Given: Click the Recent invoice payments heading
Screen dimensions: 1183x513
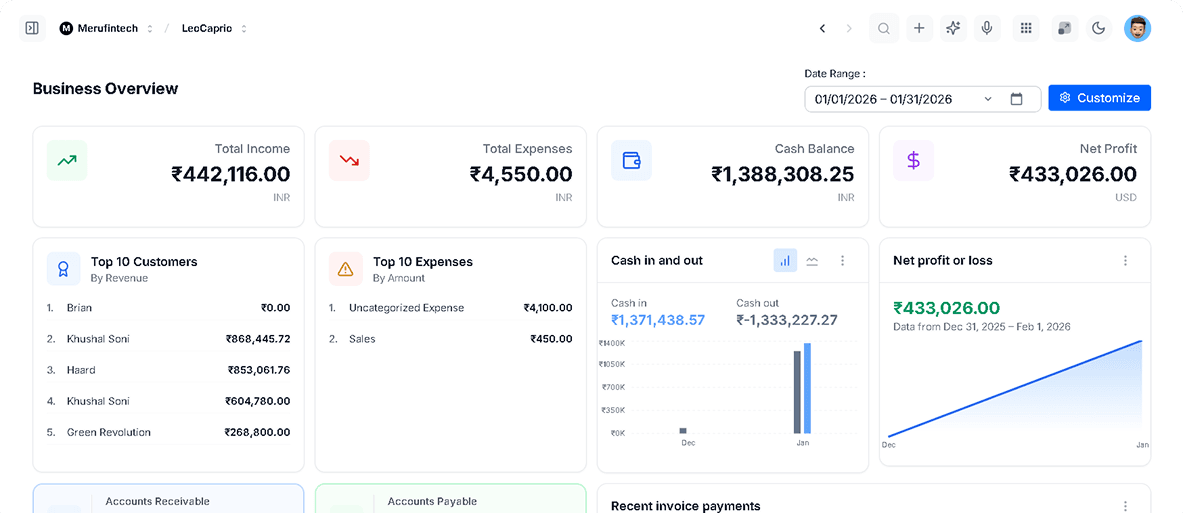Looking at the screenshot, I should point(686,506).
